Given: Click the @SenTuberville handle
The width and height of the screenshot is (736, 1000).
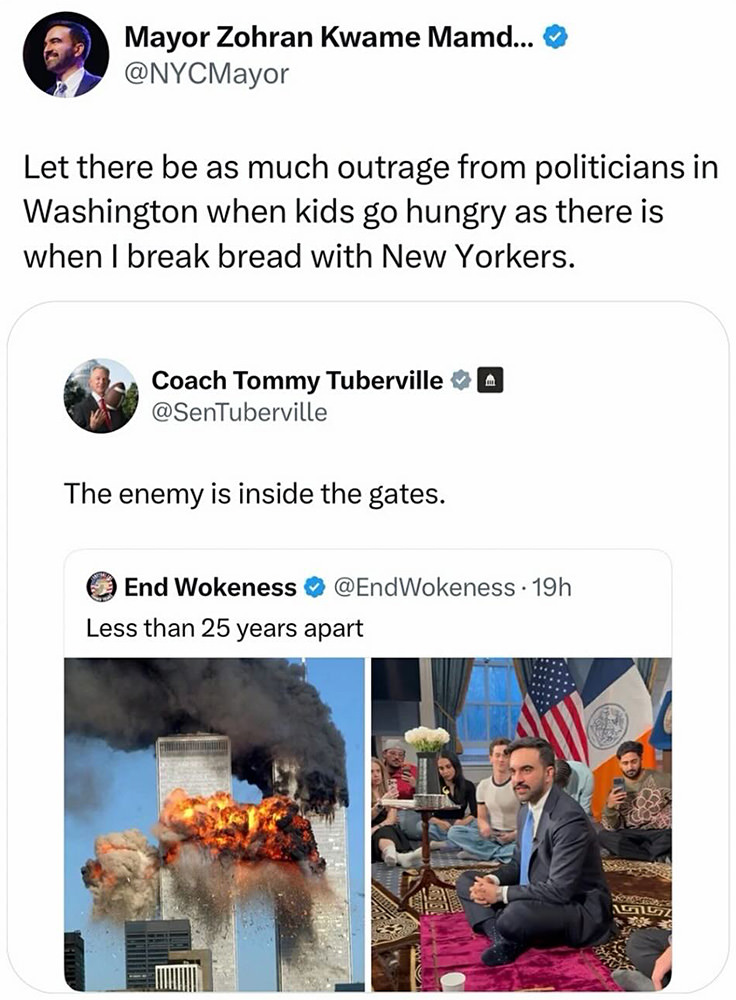Looking at the screenshot, I should click(239, 411).
